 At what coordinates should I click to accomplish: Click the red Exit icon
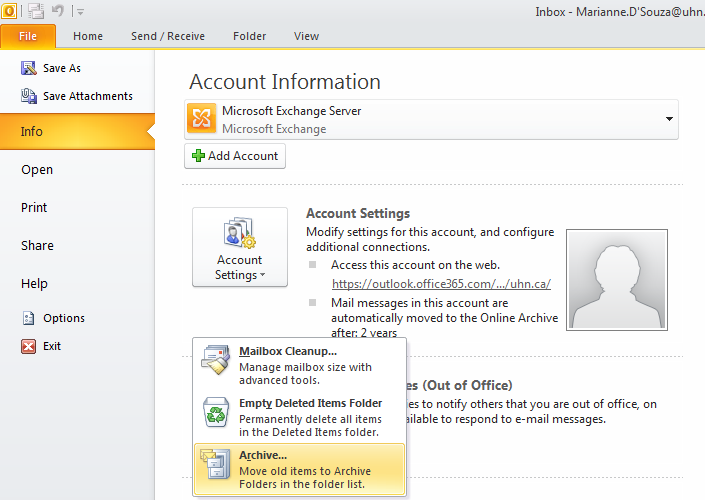click(29, 346)
